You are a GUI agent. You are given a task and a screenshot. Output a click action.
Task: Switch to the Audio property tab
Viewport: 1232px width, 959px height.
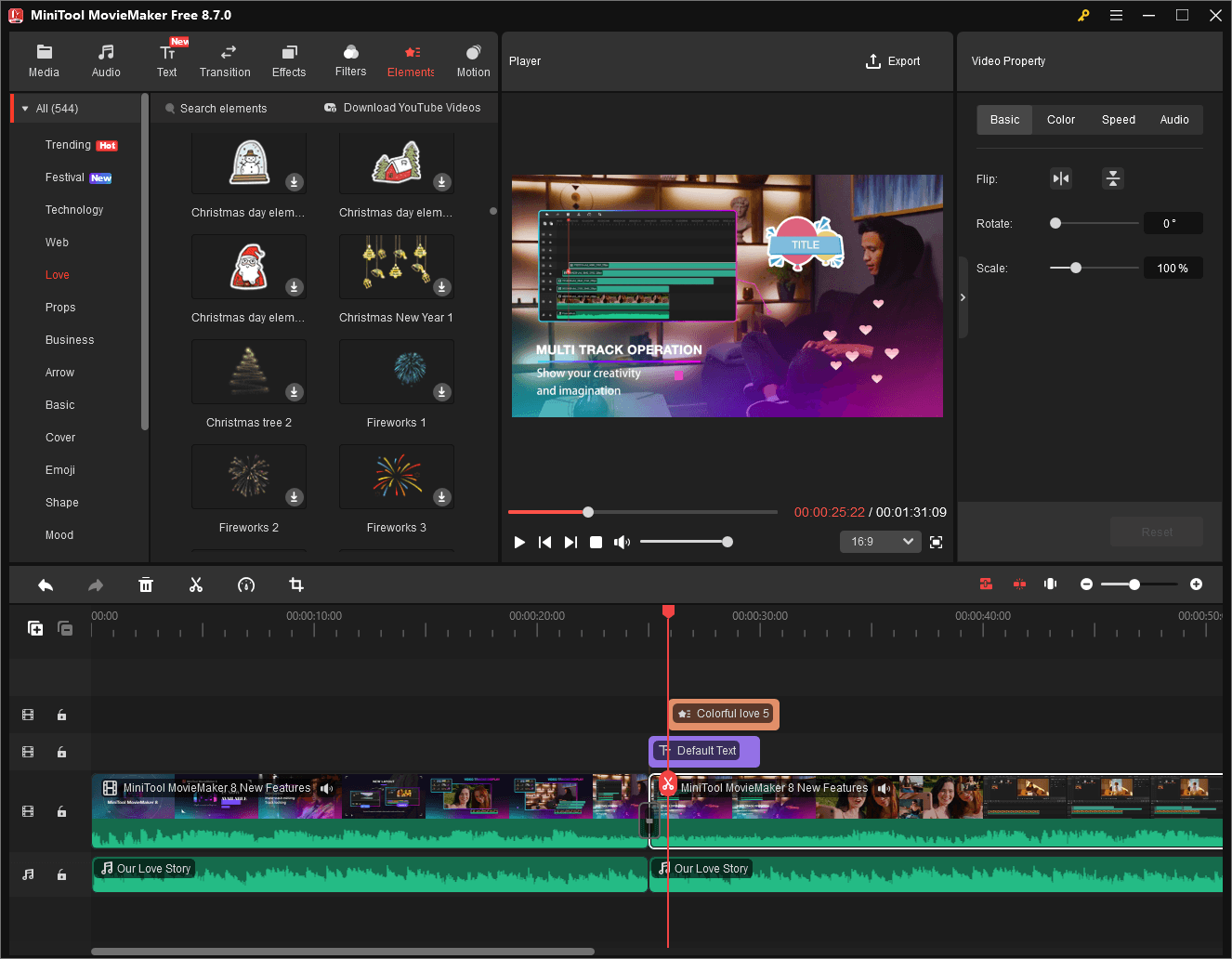(x=1174, y=120)
